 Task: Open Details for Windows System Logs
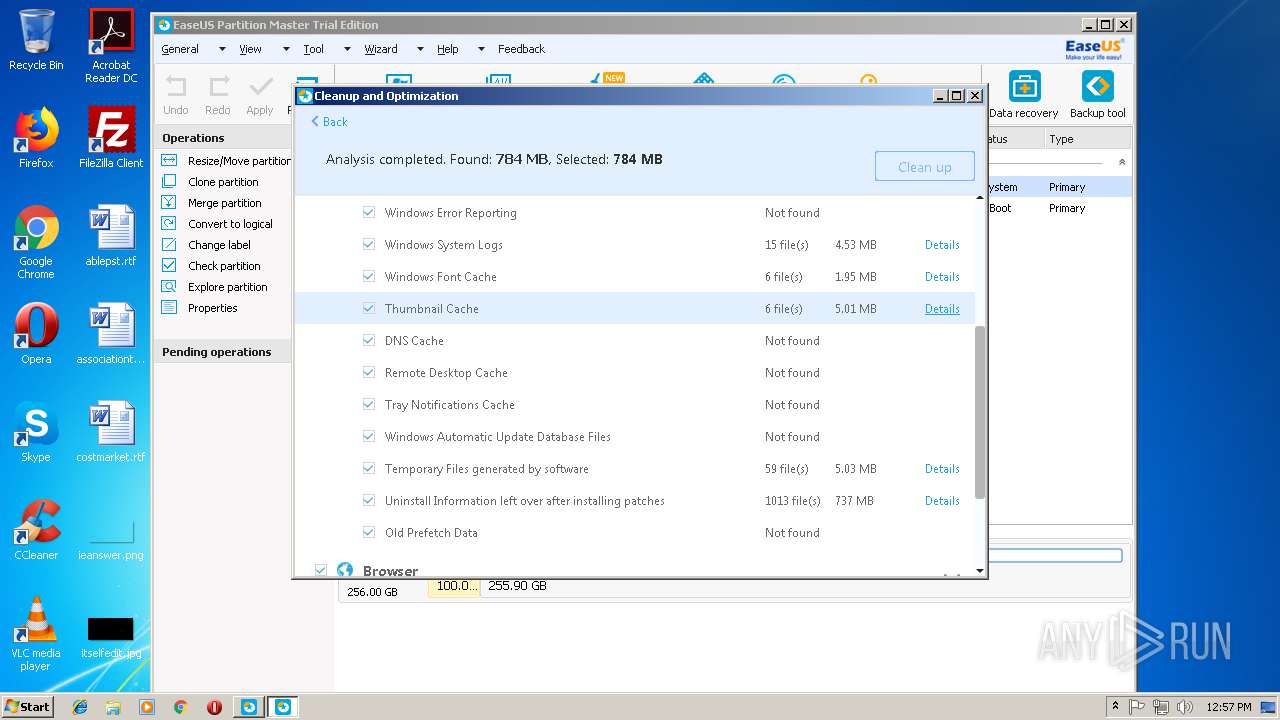tap(942, 245)
